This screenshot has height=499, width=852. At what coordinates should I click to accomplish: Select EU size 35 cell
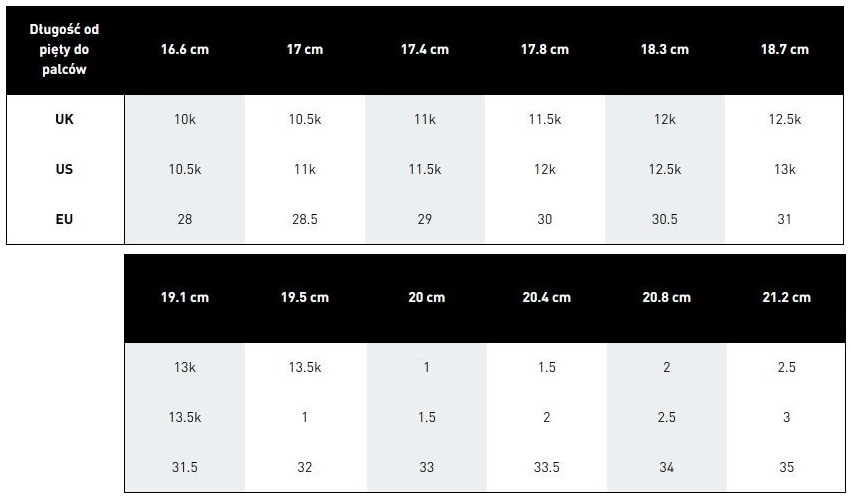coord(786,467)
